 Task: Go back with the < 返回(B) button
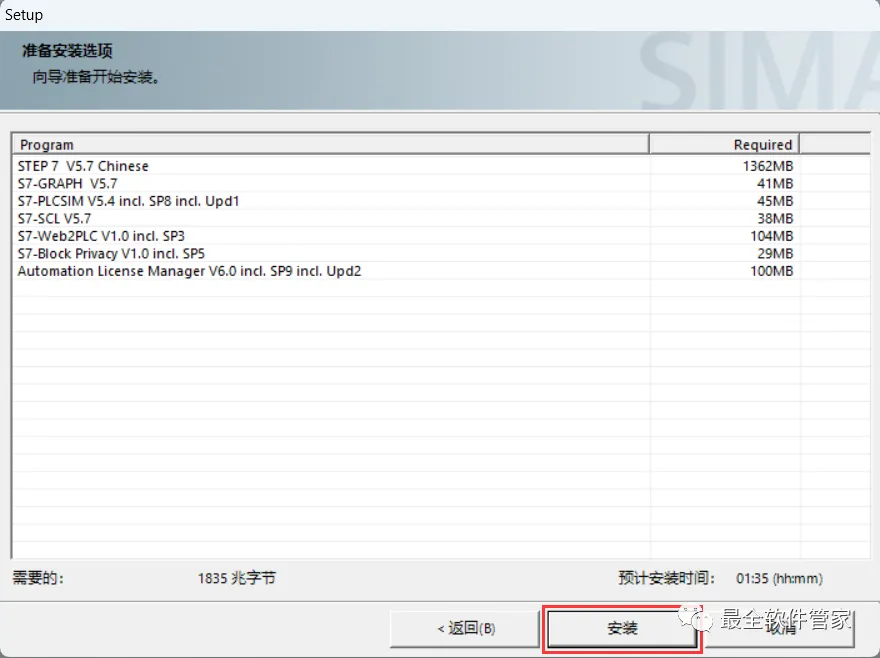point(465,628)
